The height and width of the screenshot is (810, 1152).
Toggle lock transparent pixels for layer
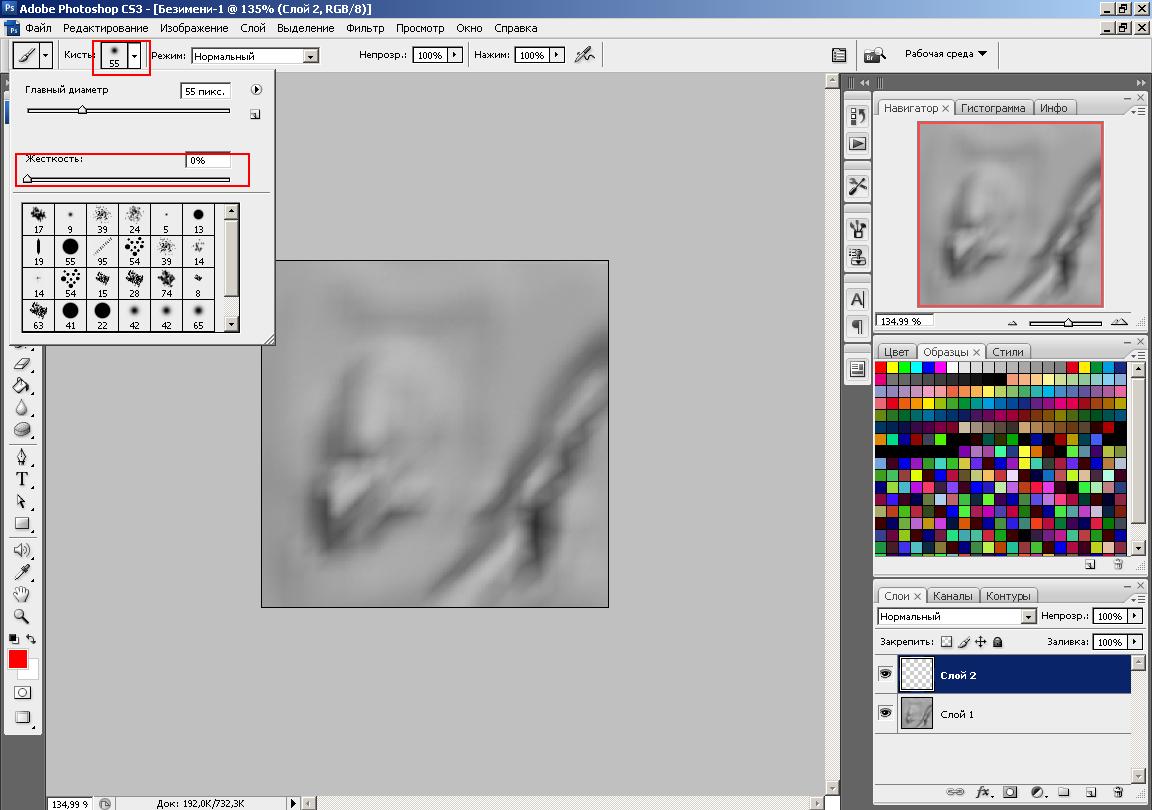tap(947, 642)
